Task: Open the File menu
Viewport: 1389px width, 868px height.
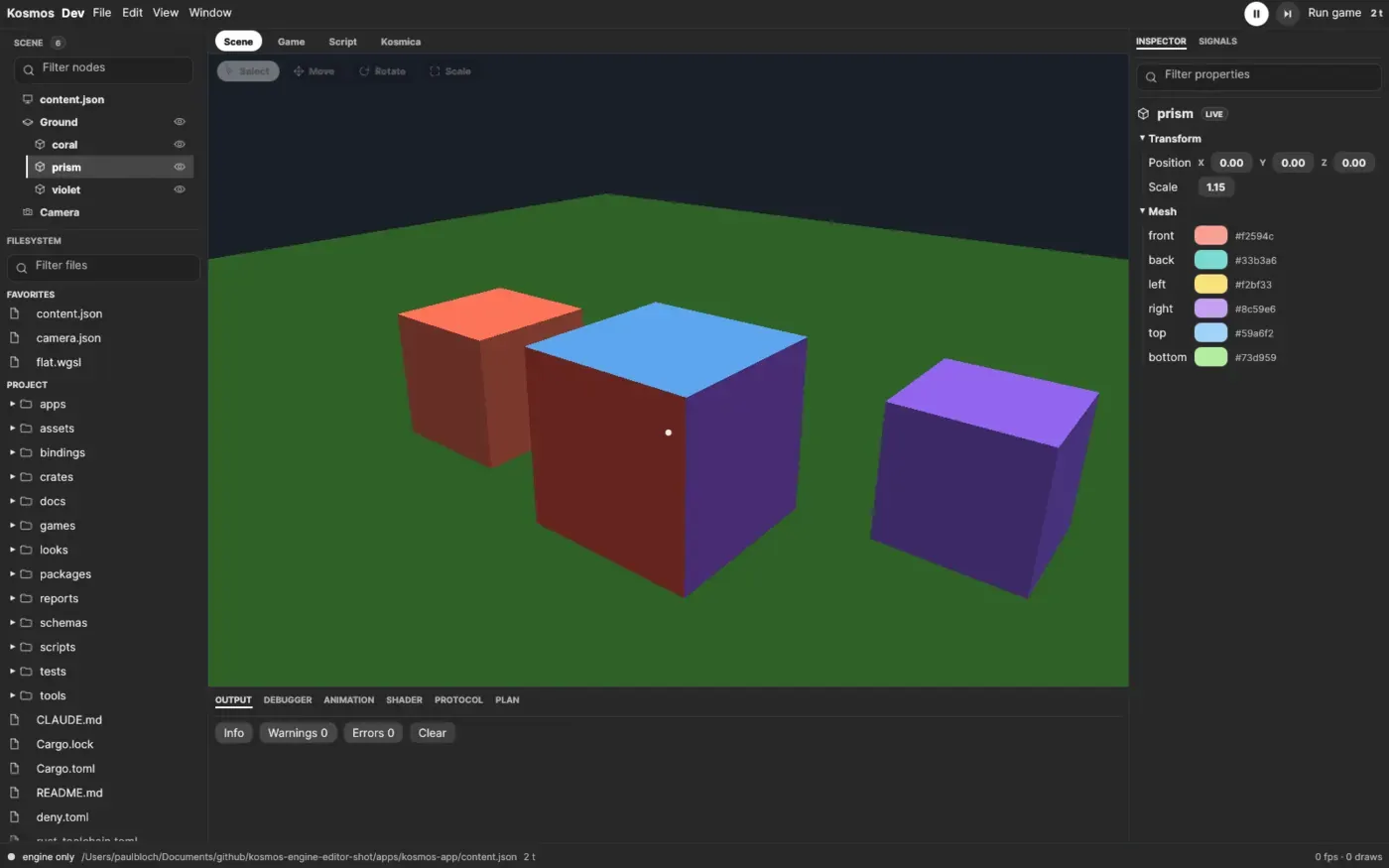Action: (x=102, y=13)
